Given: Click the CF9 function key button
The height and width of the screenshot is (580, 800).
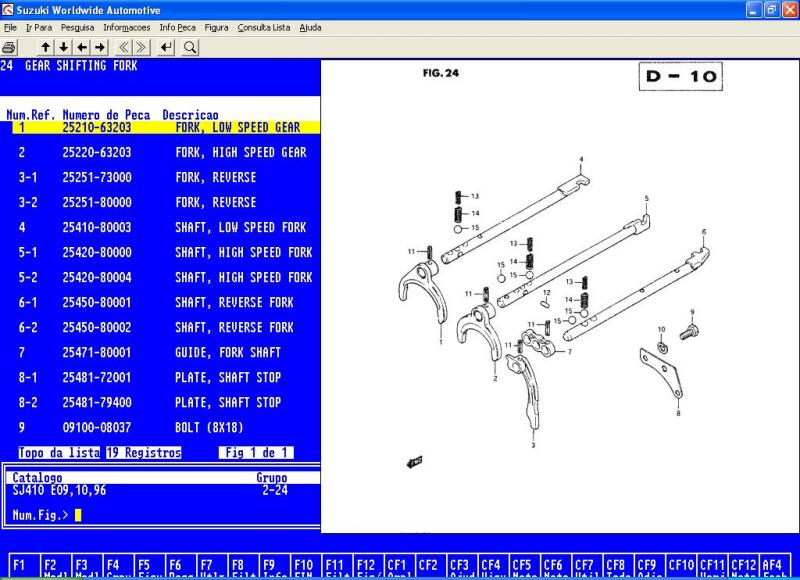Looking at the screenshot, I should [651, 565].
